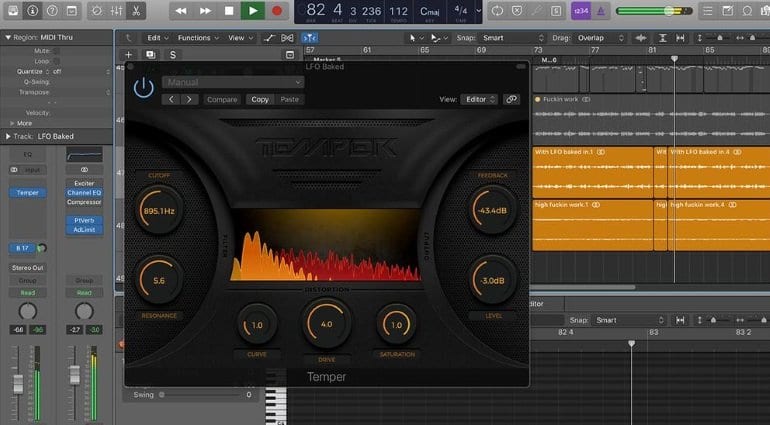
Task: Toggle the Temper plugin power button
Action: pos(143,88)
